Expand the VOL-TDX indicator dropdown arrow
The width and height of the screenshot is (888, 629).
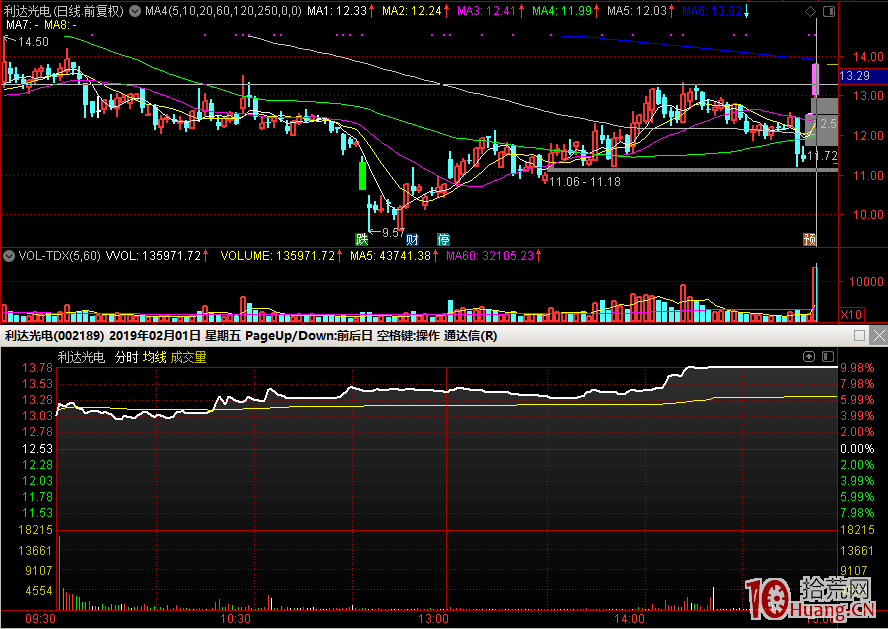coord(9,256)
